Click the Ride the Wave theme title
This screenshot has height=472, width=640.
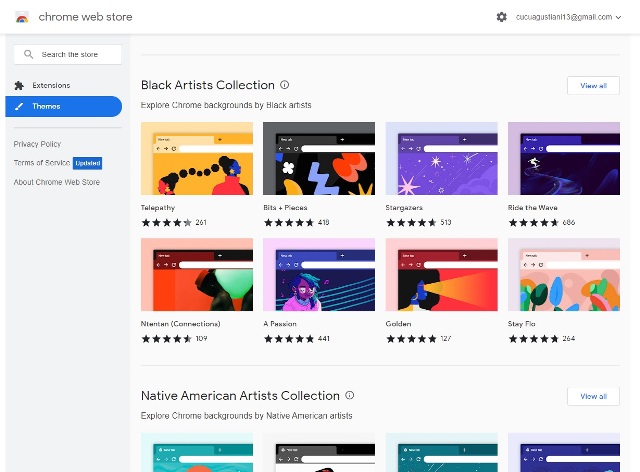533,208
